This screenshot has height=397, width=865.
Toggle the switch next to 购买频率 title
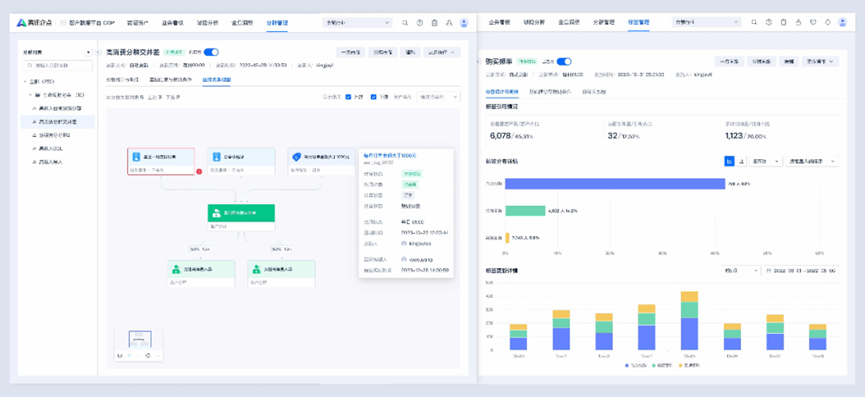tap(564, 61)
